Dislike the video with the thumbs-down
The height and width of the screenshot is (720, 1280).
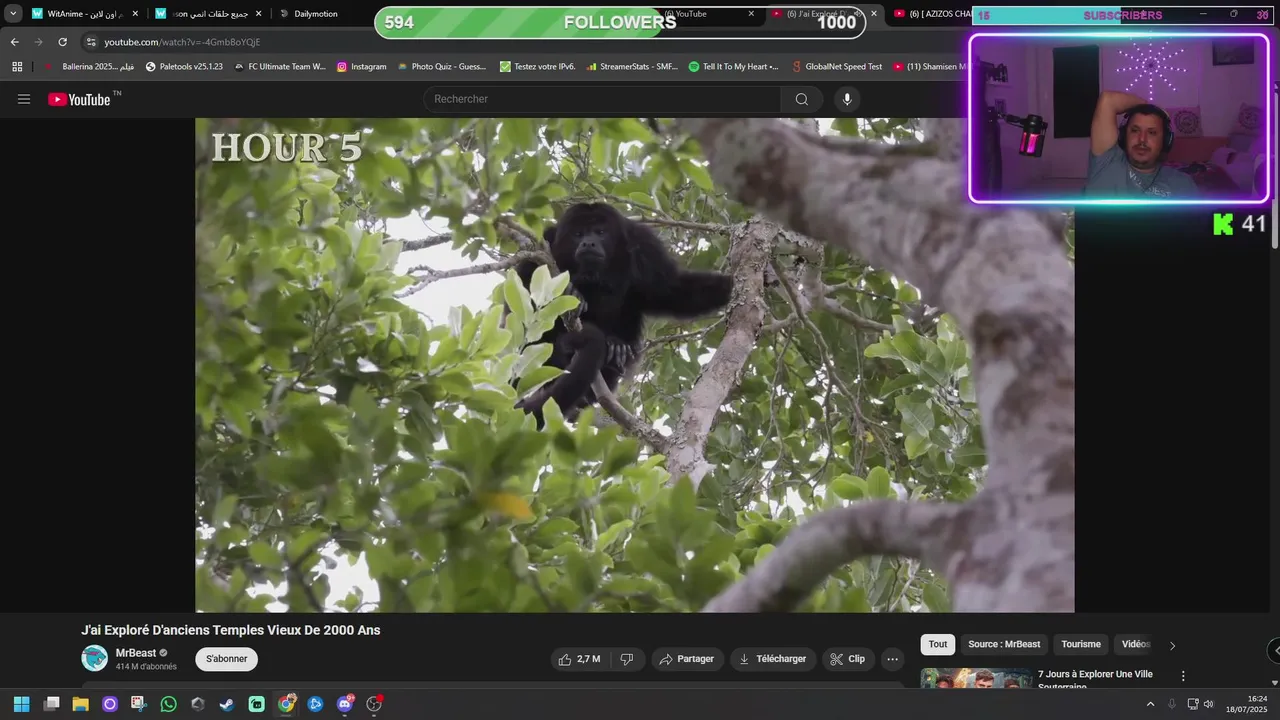(x=627, y=659)
